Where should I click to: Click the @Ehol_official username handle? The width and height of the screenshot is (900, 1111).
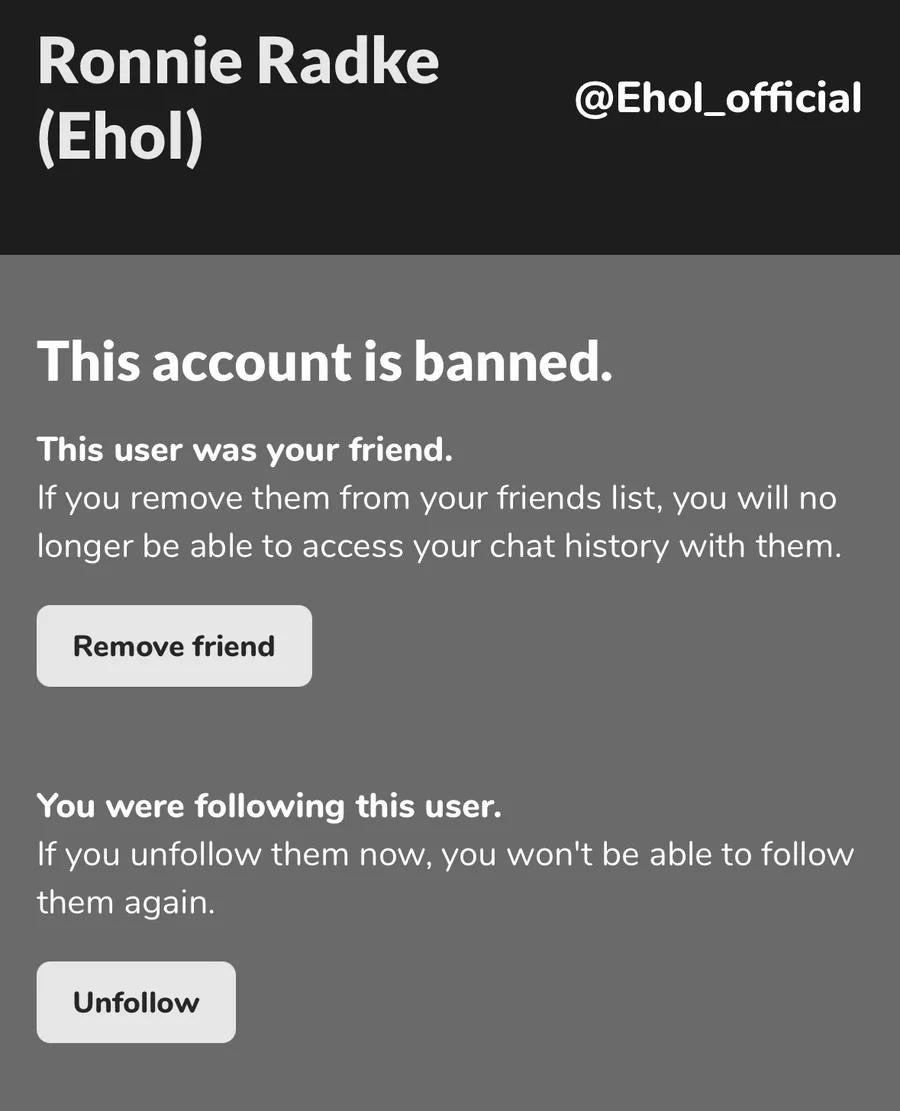click(718, 99)
